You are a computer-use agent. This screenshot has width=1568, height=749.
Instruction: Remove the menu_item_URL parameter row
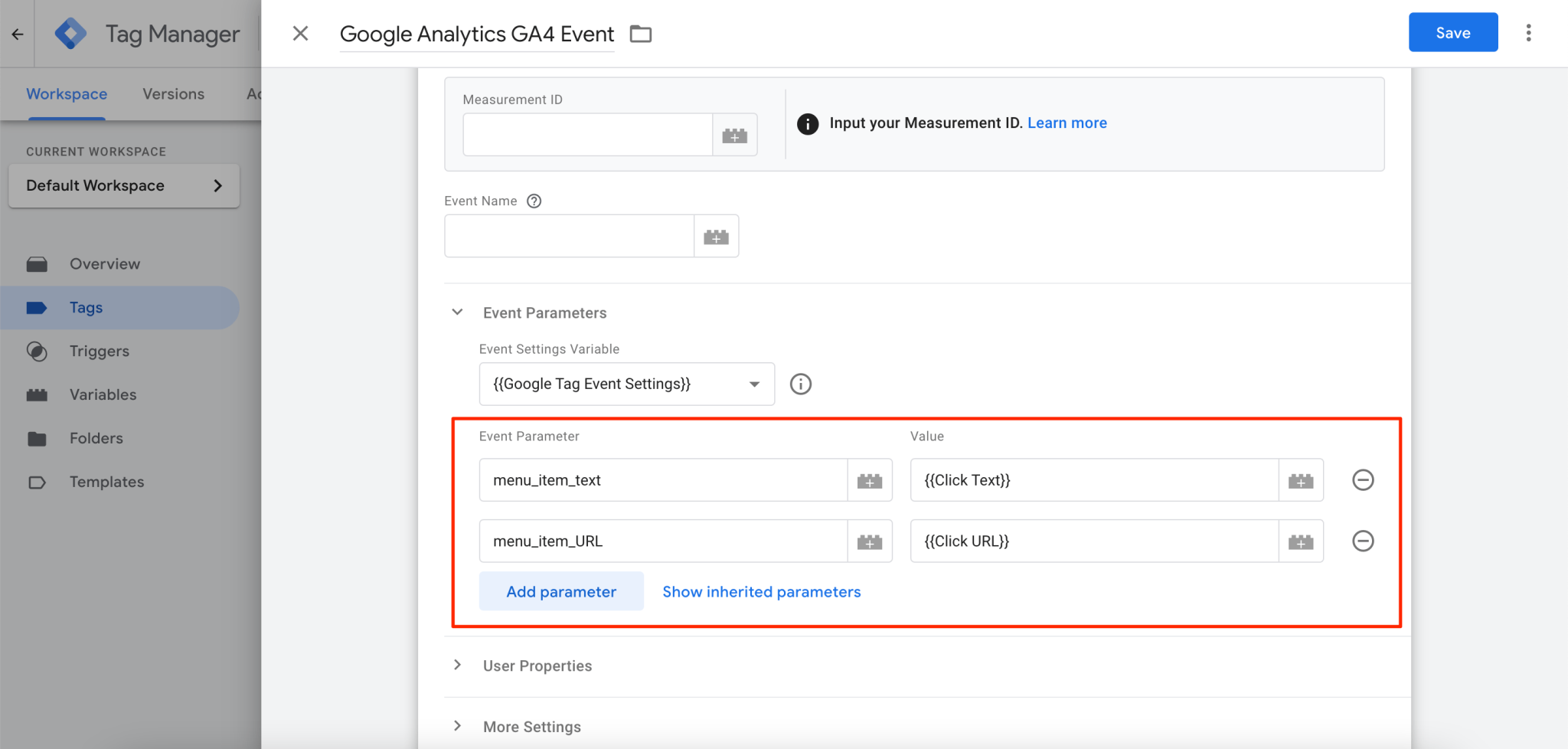tap(1363, 541)
